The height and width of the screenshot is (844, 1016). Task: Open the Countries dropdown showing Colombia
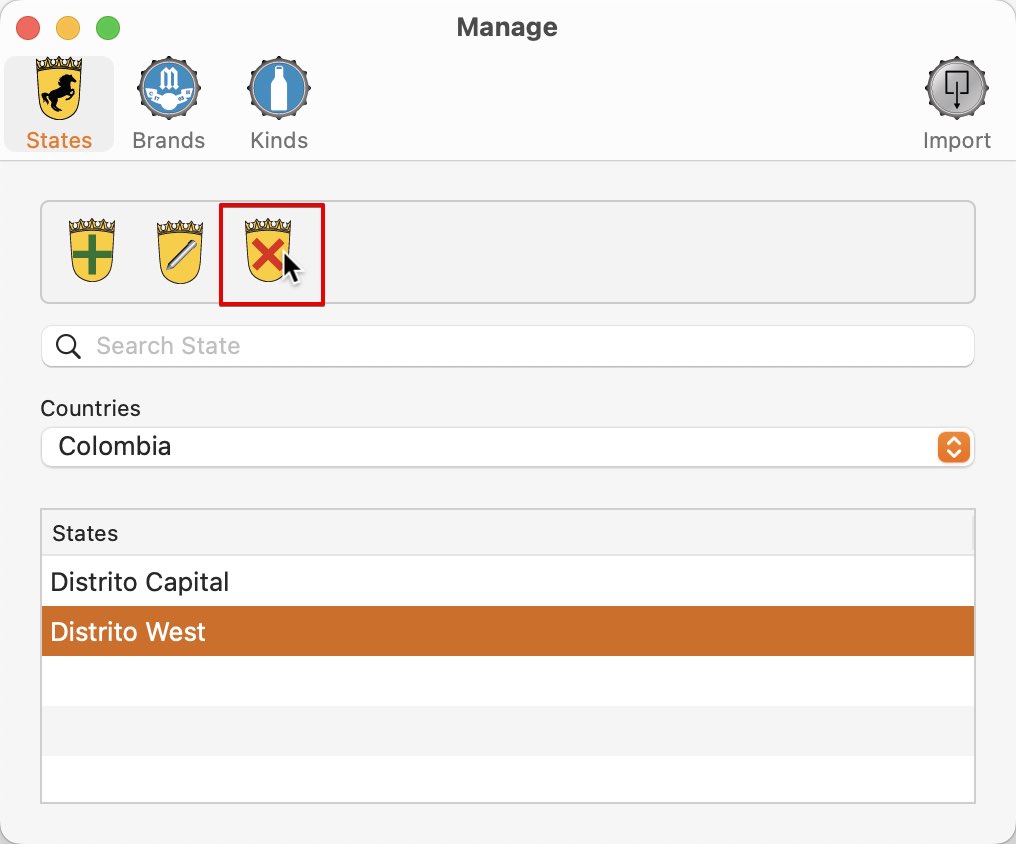(507, 447)
